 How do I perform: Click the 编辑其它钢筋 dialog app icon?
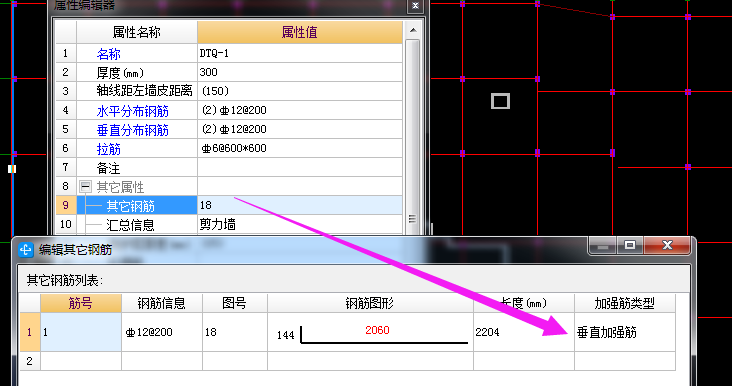pos(26,250)
